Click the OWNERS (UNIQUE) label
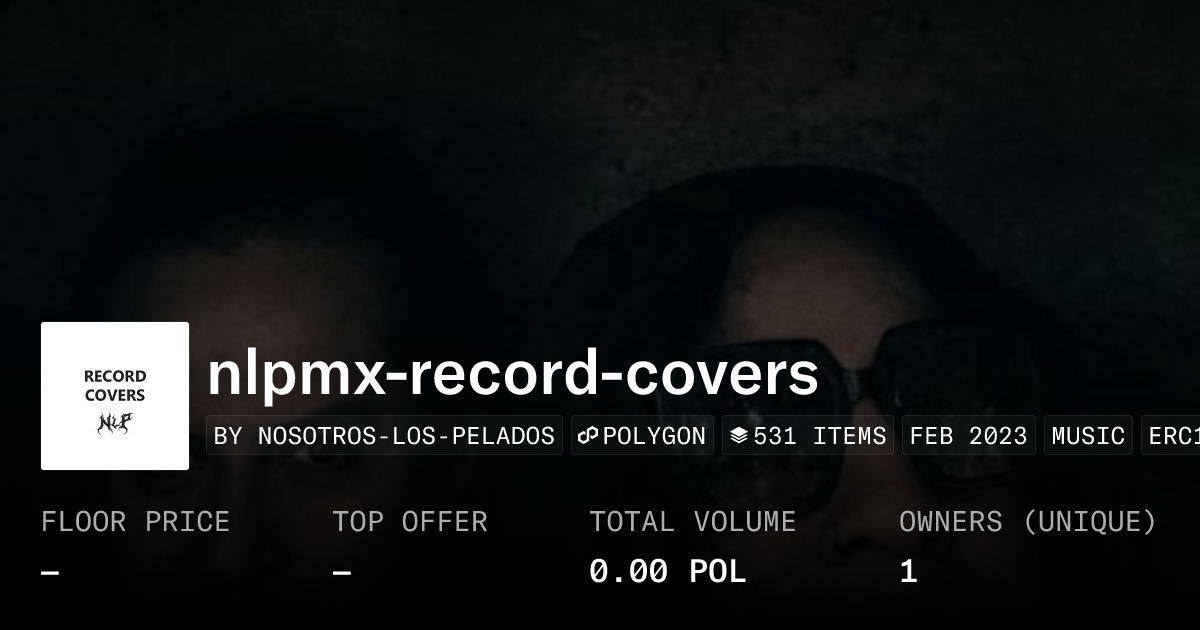 click(1028, 522)
